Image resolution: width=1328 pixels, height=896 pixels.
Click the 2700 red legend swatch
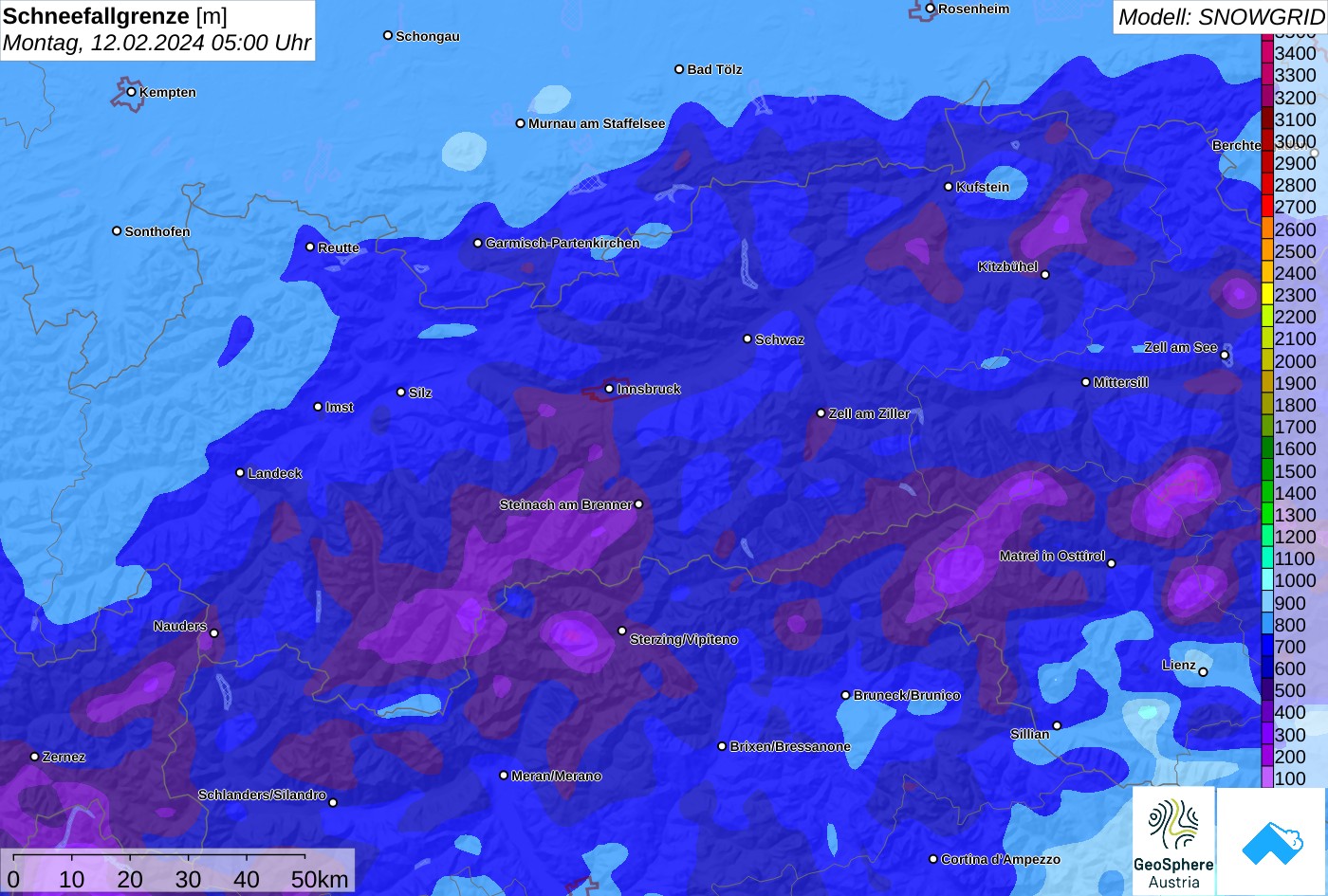(1267, 207)
